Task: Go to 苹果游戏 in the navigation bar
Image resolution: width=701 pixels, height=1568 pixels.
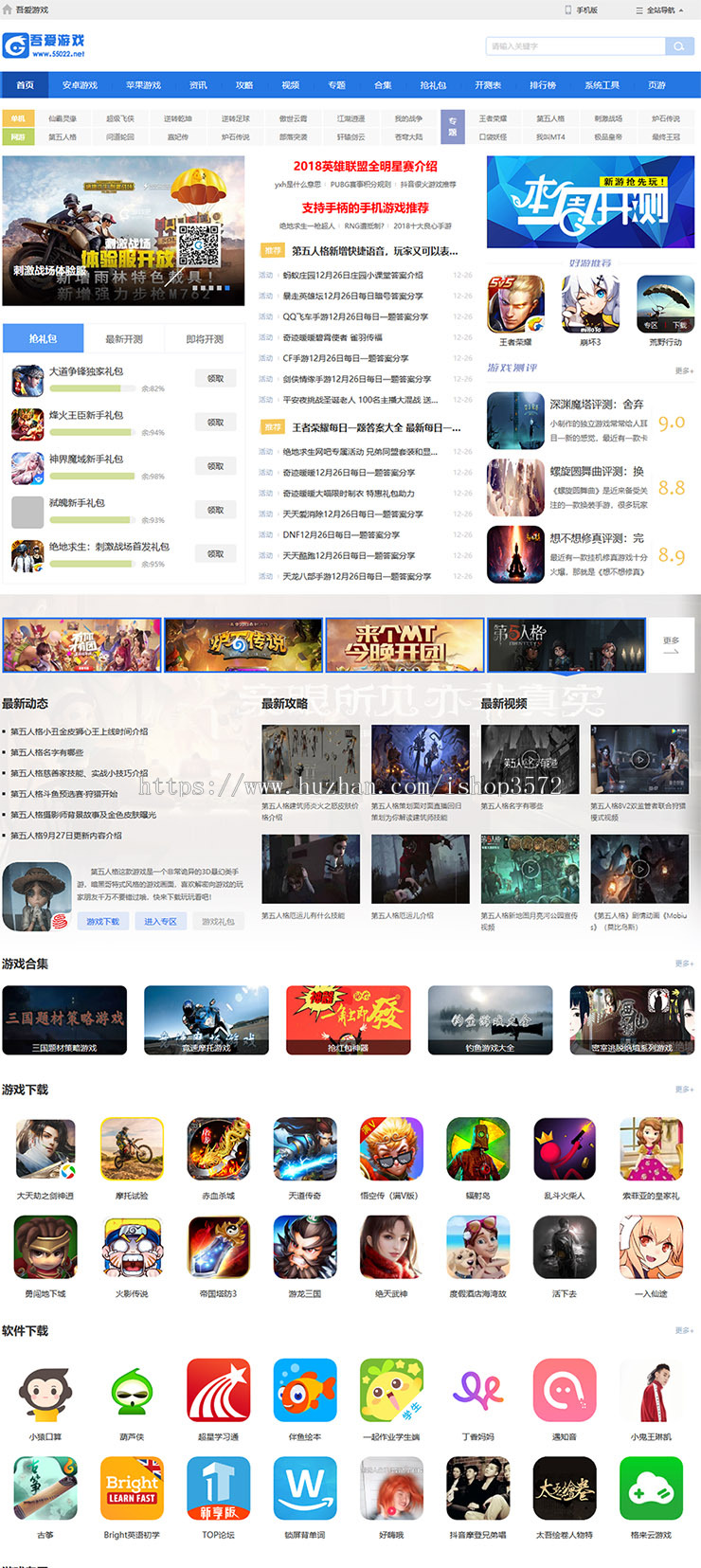Action: (143, 85)
